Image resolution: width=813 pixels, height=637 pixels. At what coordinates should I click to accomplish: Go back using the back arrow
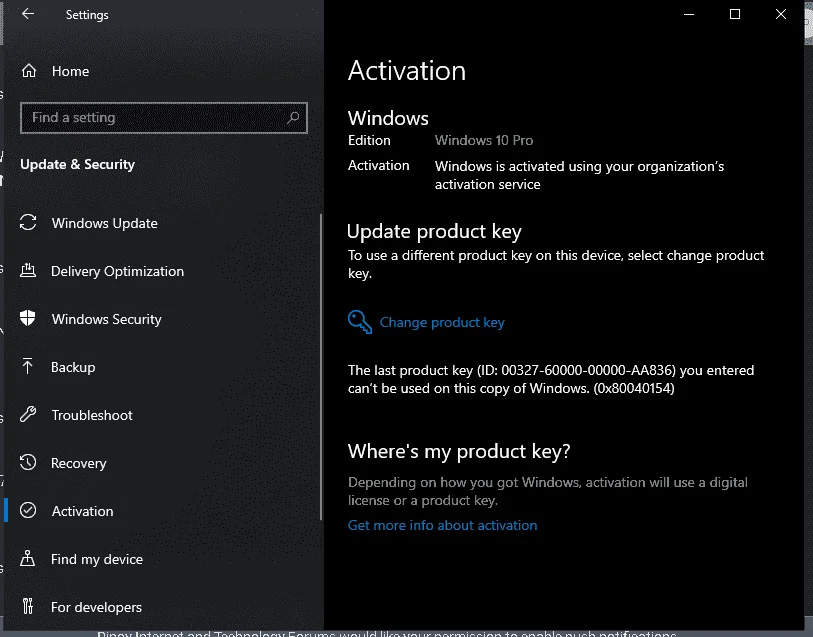click(28, 14)
